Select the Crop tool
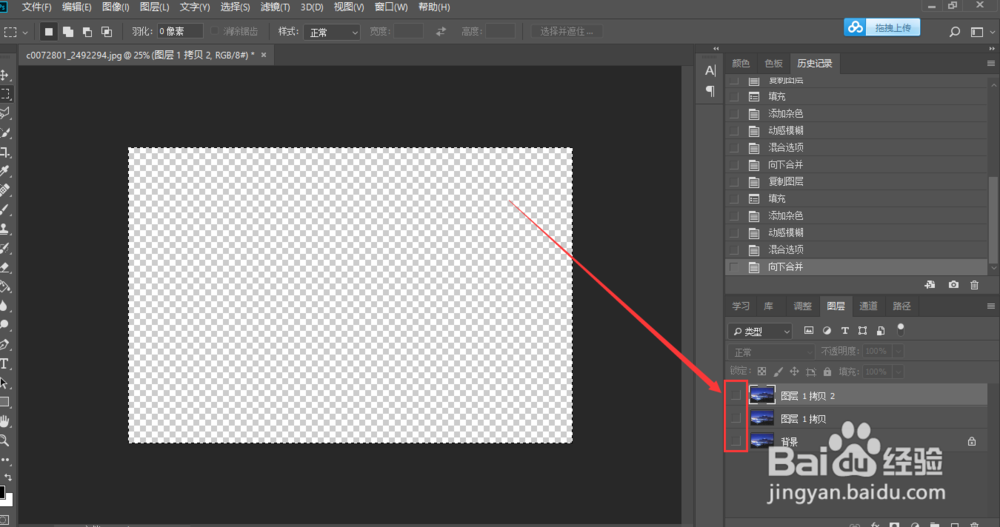1000x527 pixels. pos(4,152)
